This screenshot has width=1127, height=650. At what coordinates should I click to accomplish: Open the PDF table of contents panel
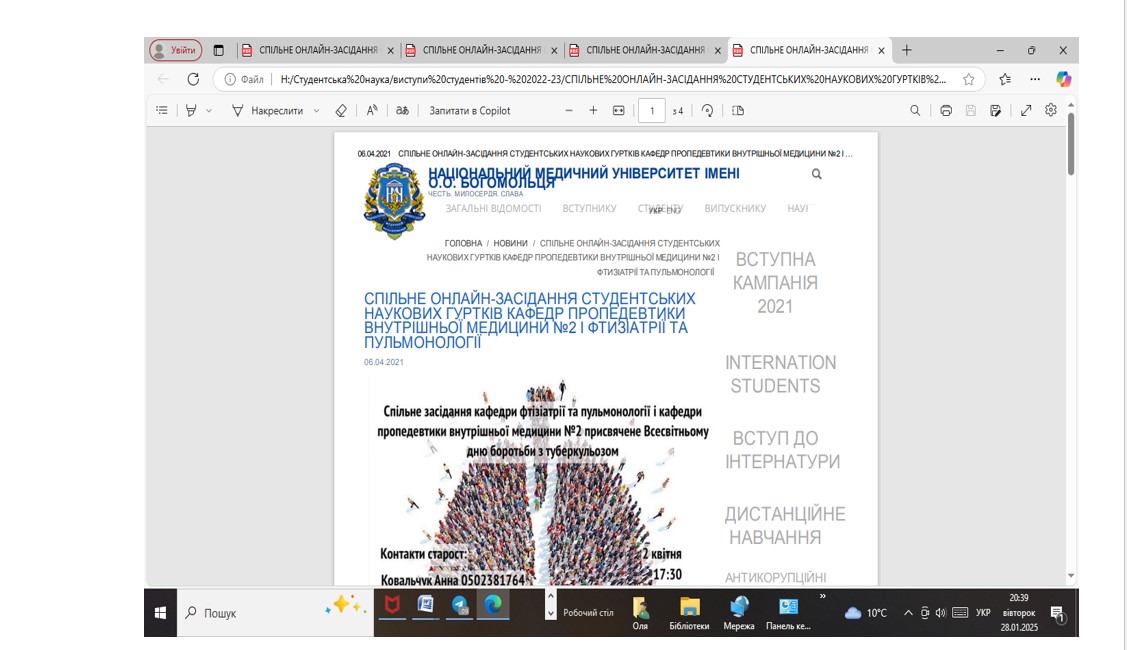click(162, 111)
